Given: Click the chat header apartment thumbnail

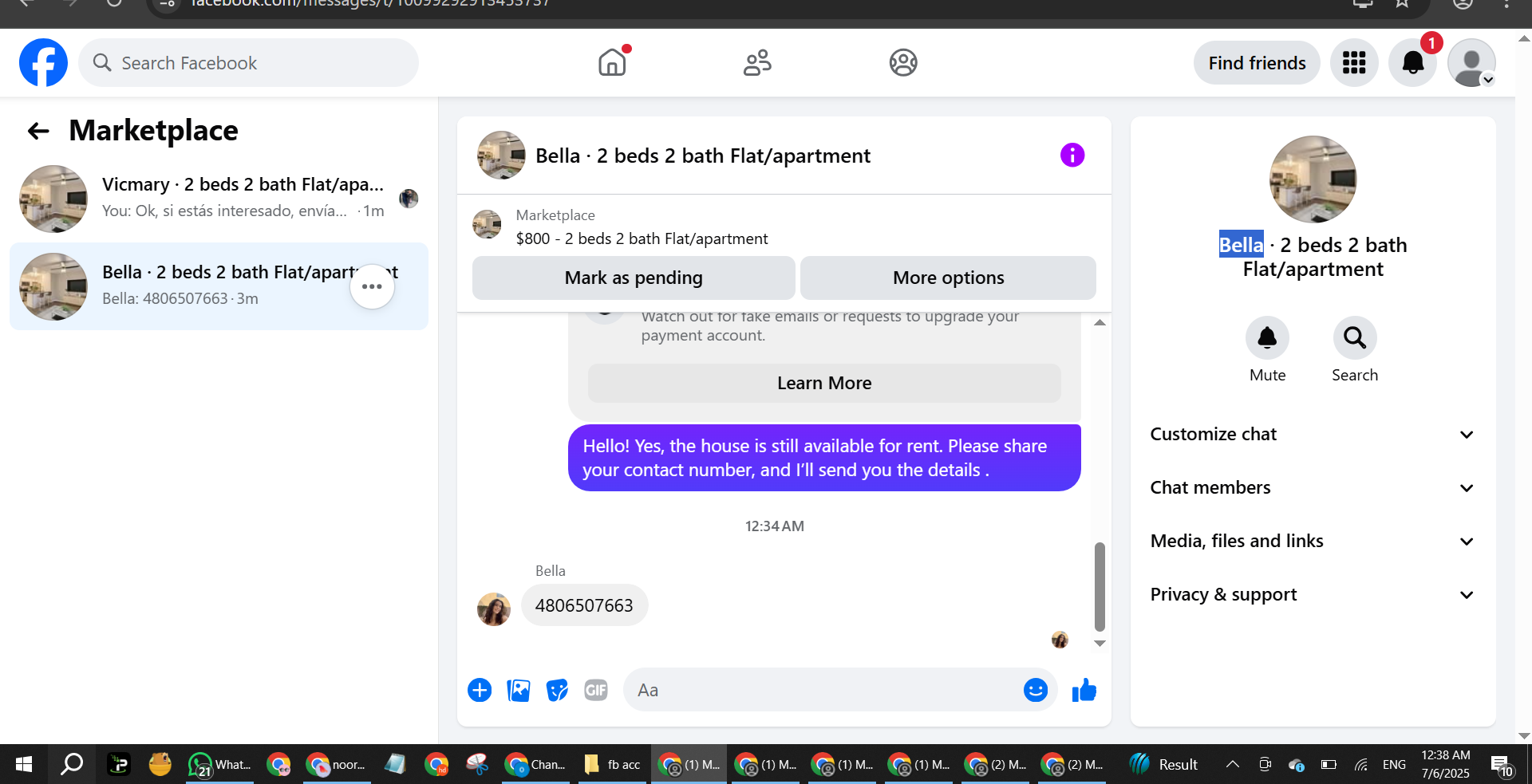Looking at the screenshot, I should pyautogui.click(x=501, y=156).
